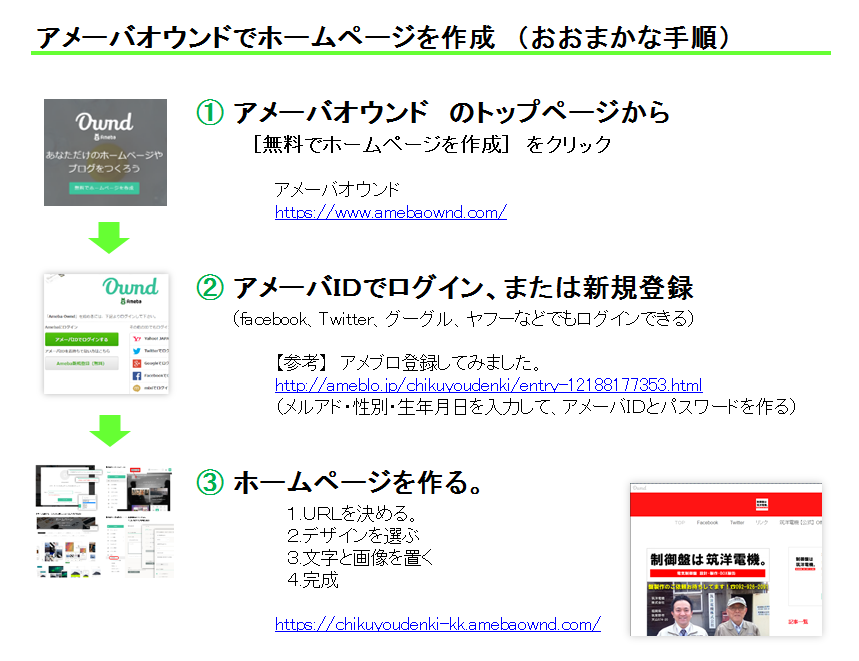Click the Google login icon

click(x=137, y=363)
